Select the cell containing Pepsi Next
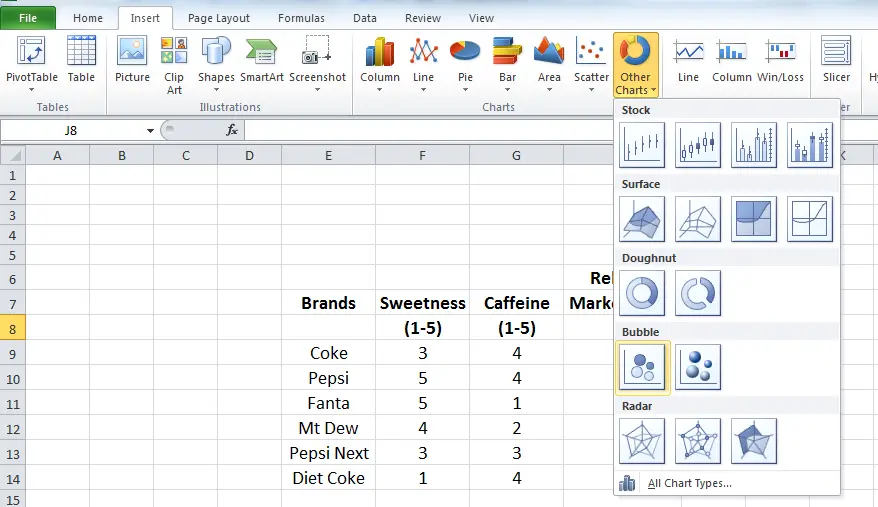878x507 pixels. pos(328,453)
